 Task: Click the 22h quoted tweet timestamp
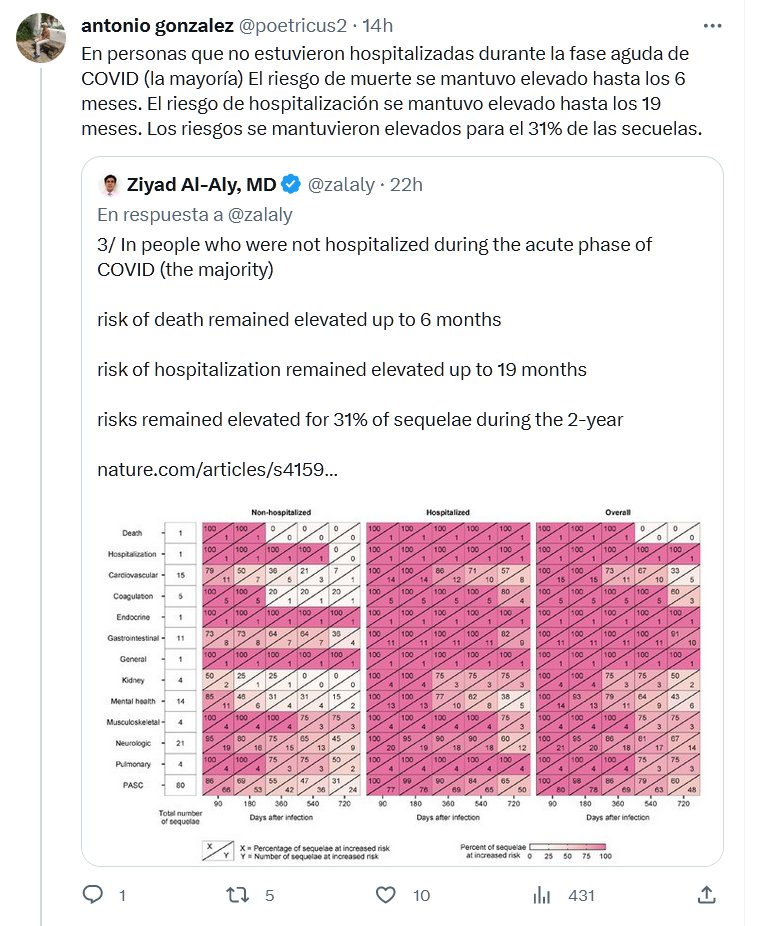coord(406,184)
